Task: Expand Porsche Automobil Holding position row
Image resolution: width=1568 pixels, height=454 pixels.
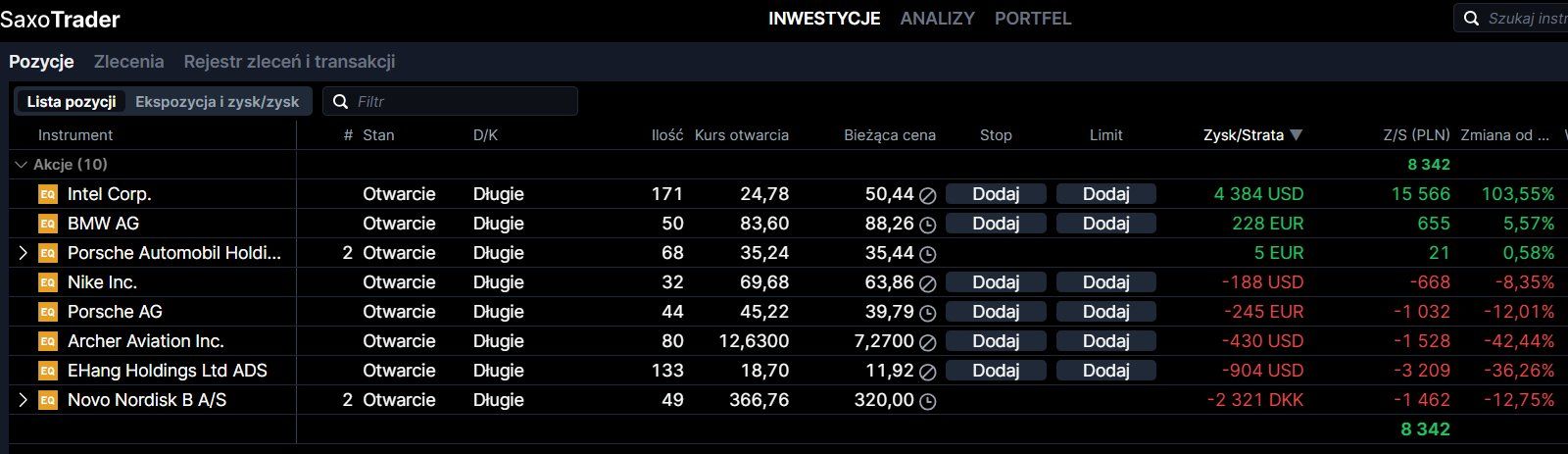Action: [x=24, y=253]
